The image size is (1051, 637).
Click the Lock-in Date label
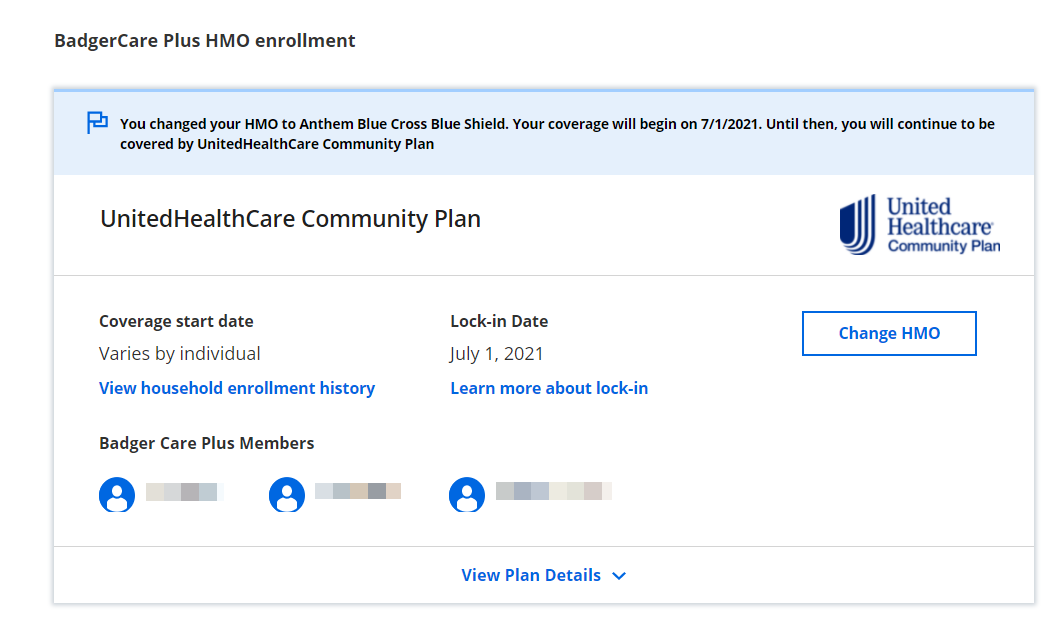[499, 321]
